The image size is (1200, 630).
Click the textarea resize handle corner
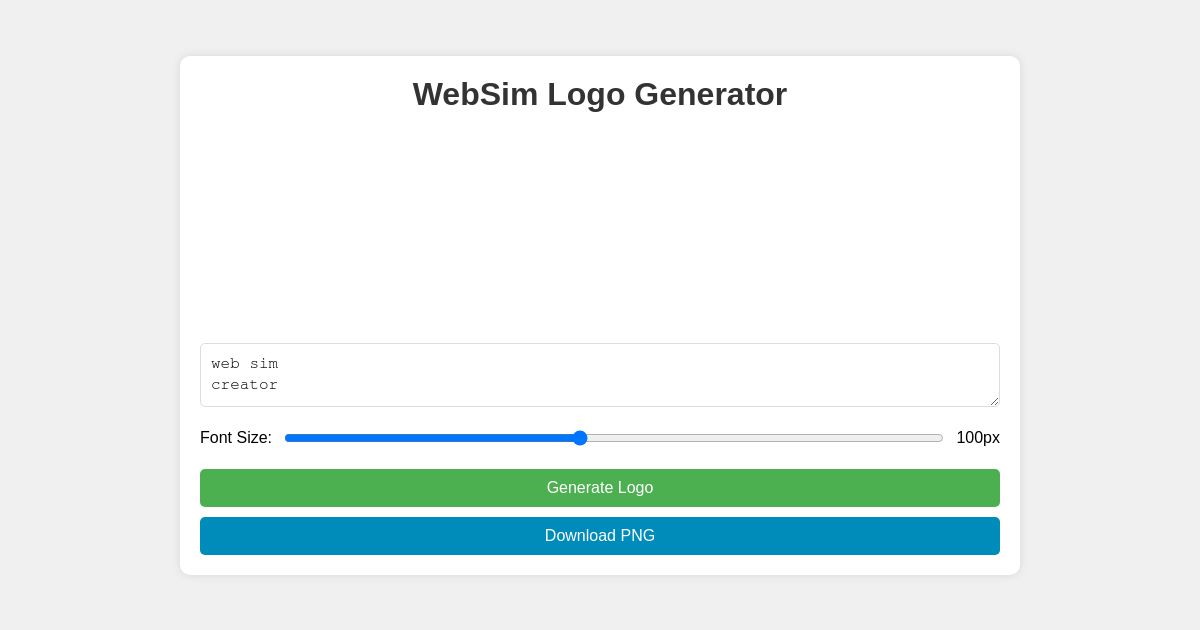(994, 400)
